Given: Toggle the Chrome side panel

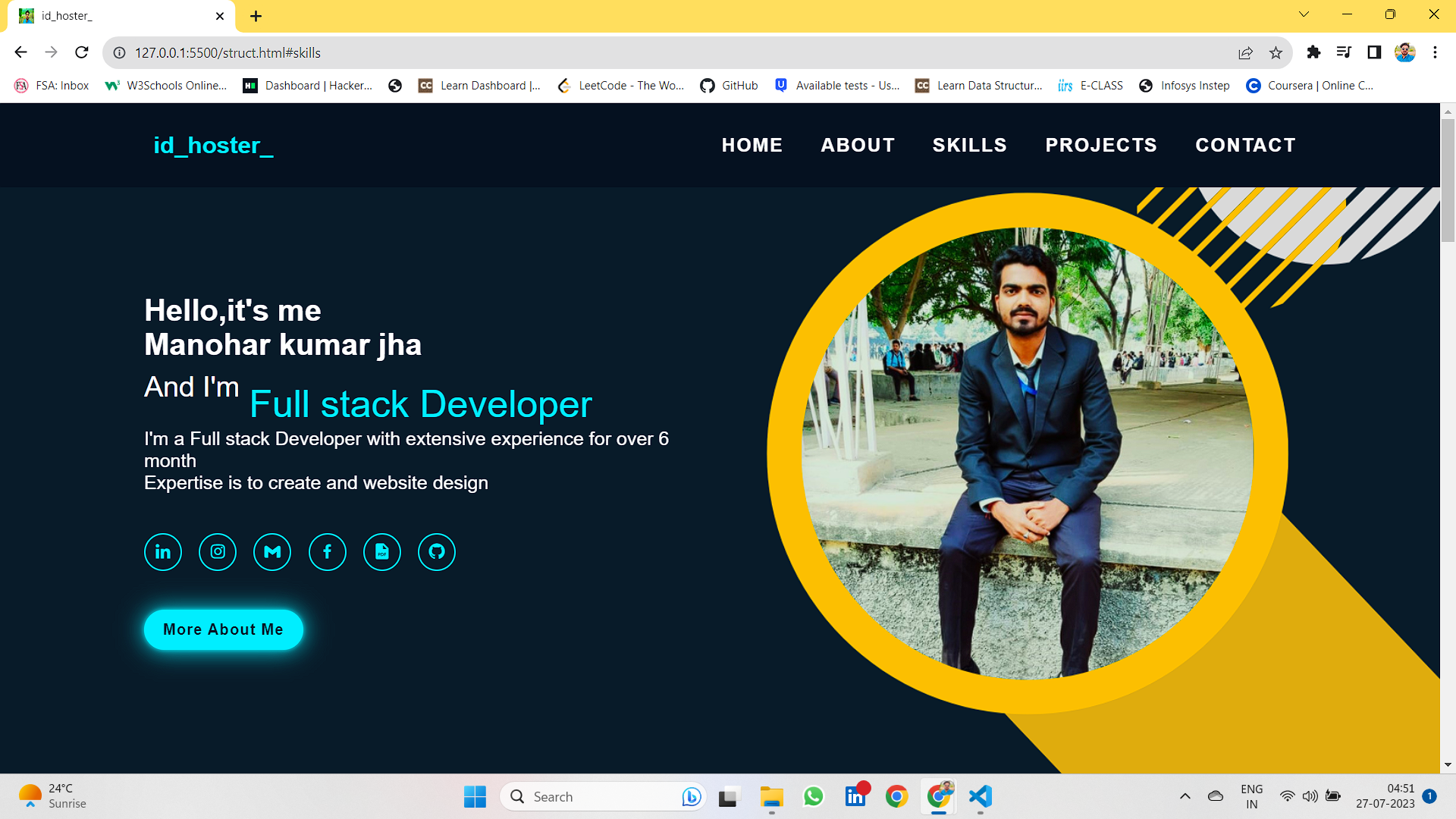Looking at the screenshot, I should click(1373, 52).
